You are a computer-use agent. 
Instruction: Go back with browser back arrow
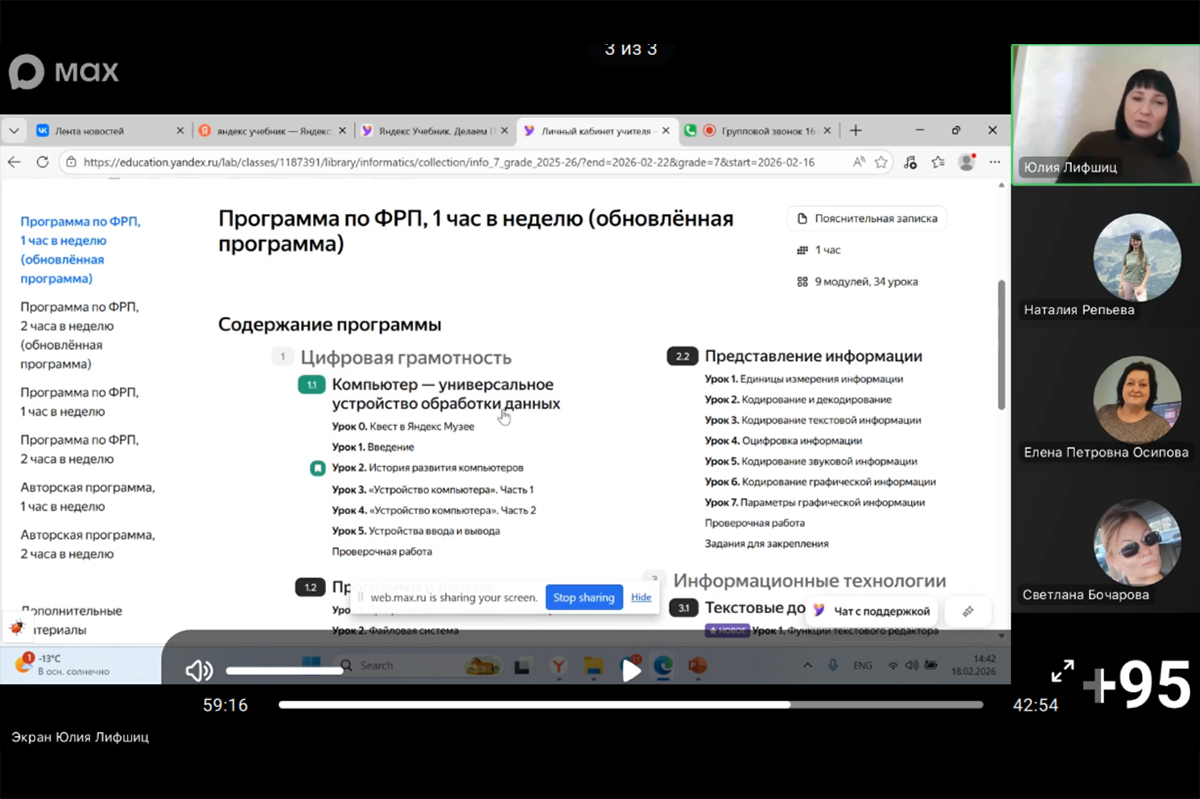[x=14, y=161]
